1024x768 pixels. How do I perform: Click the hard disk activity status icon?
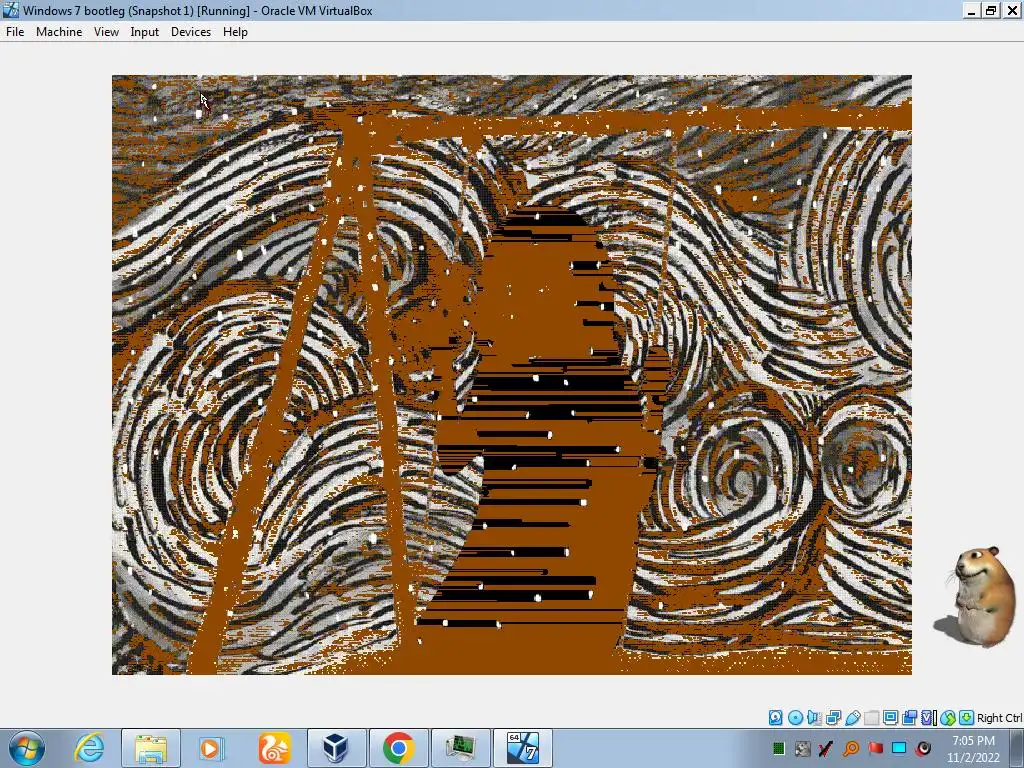pyautogui.click(x=775, y=718)
